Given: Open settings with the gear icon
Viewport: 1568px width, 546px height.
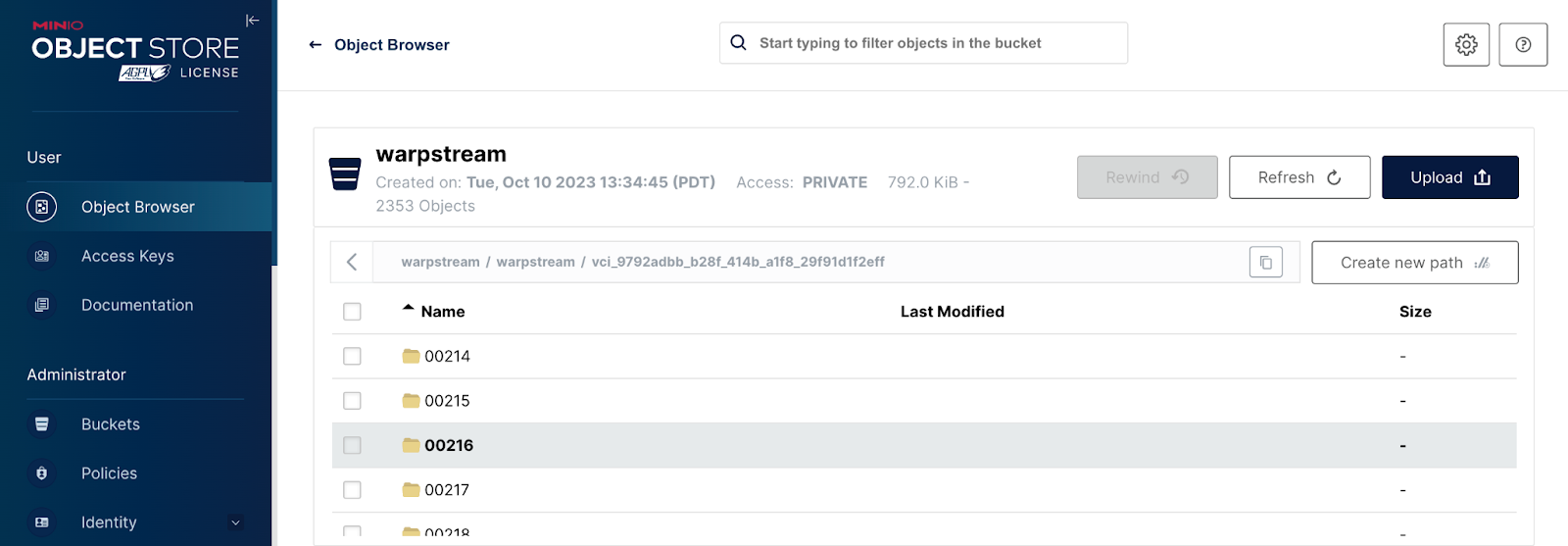Looking at the screenshot, I should (1465, 45).
